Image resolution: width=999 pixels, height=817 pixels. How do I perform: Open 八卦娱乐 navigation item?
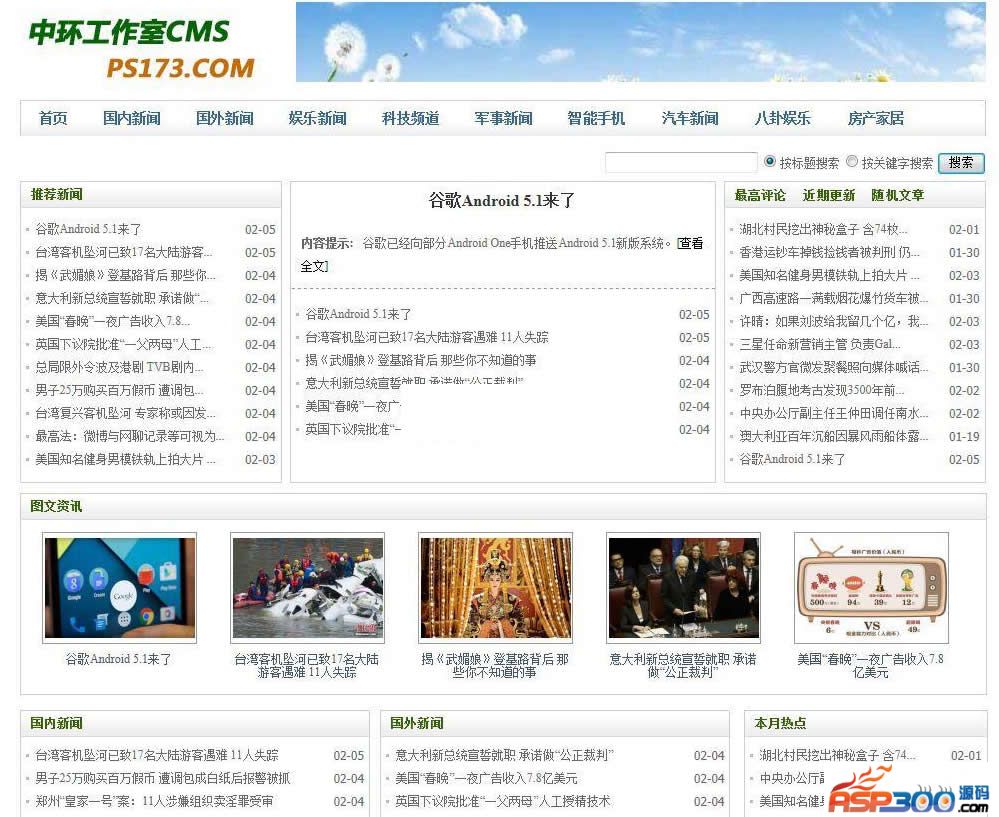tap(782, 118)
